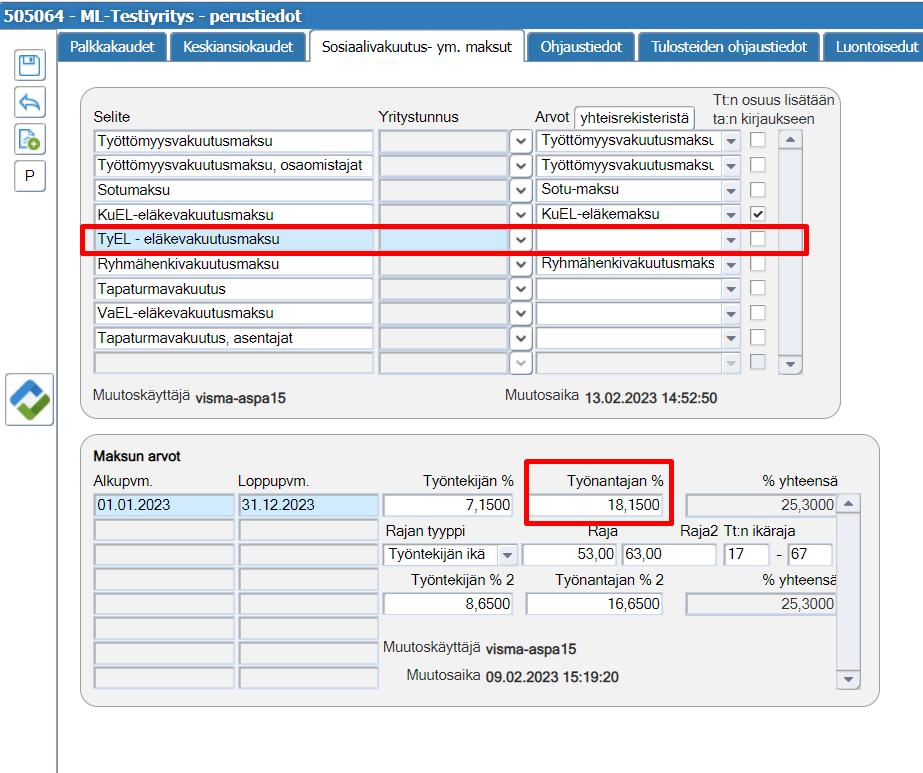
Task: Open Arvot dropdown showing Sotu-maksu
Action: pos(731,190)
